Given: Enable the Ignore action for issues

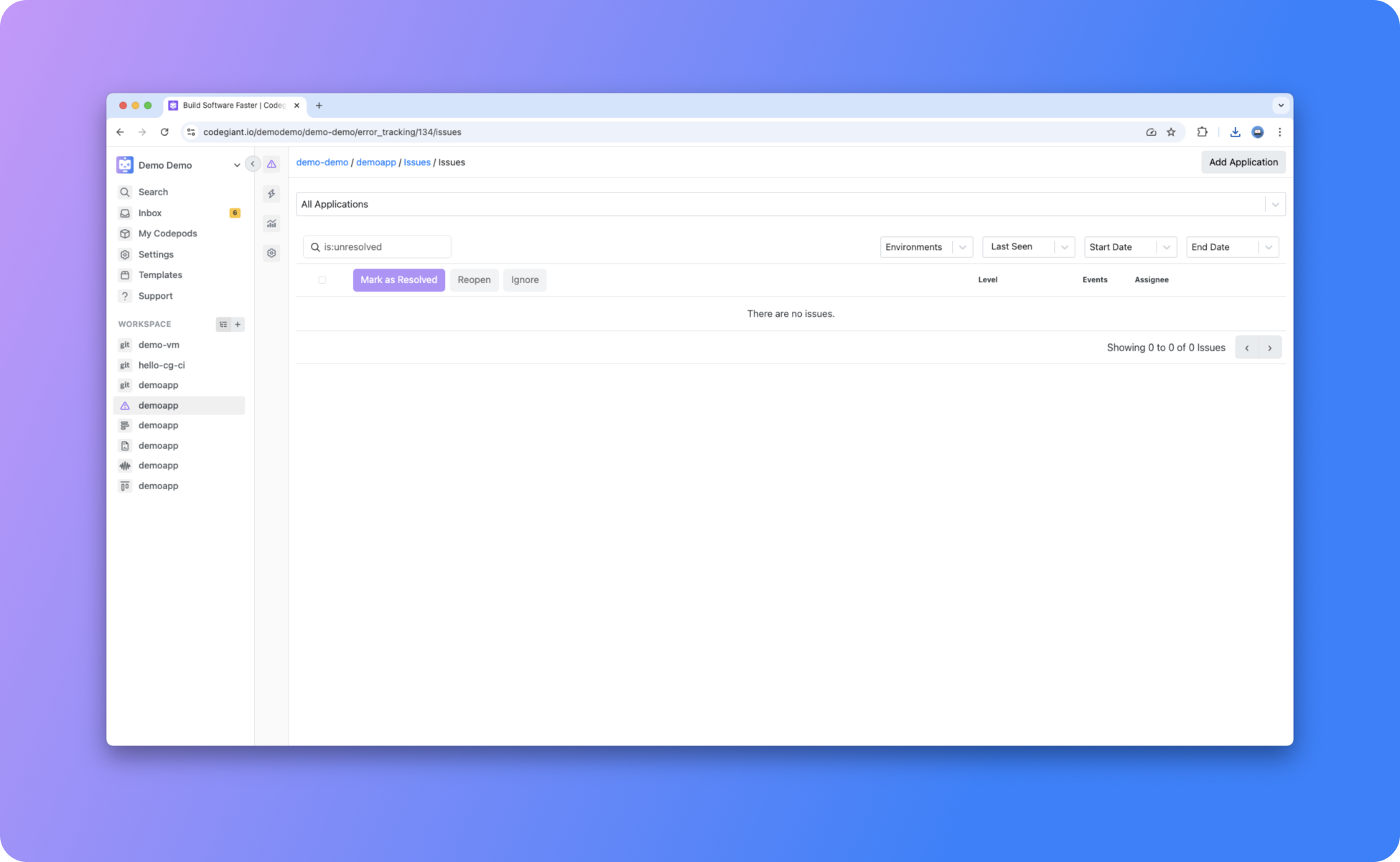Looking at the screenshot, I should point(525,279).
